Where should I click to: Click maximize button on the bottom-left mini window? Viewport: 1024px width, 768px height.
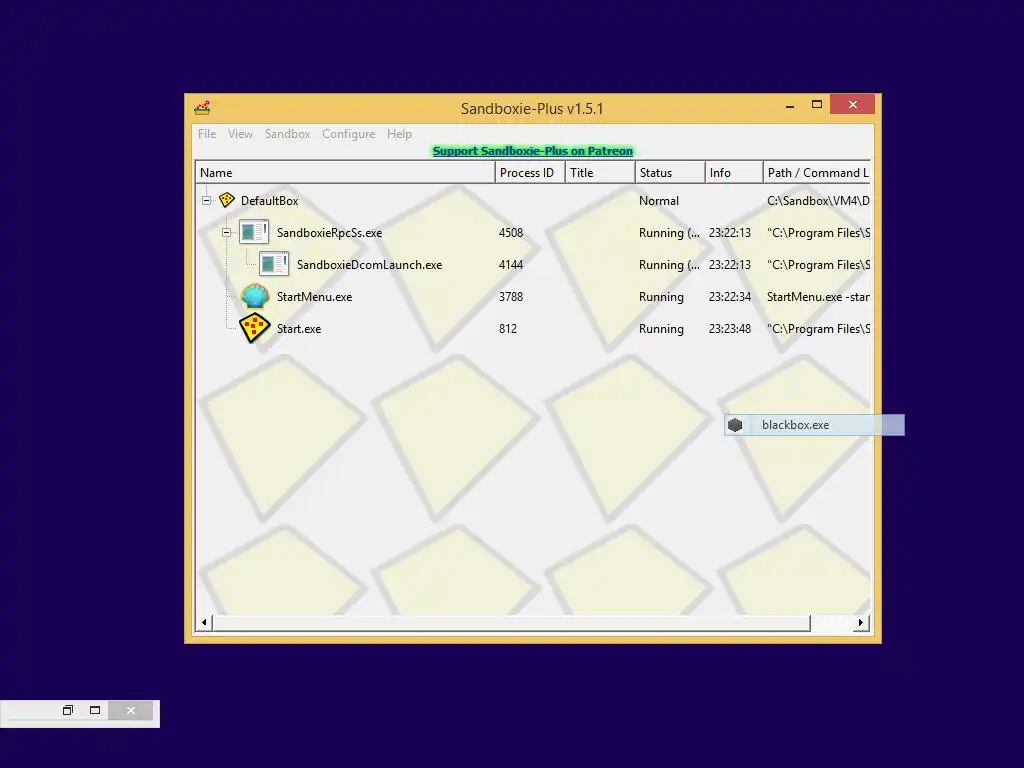tap(95, 711)
